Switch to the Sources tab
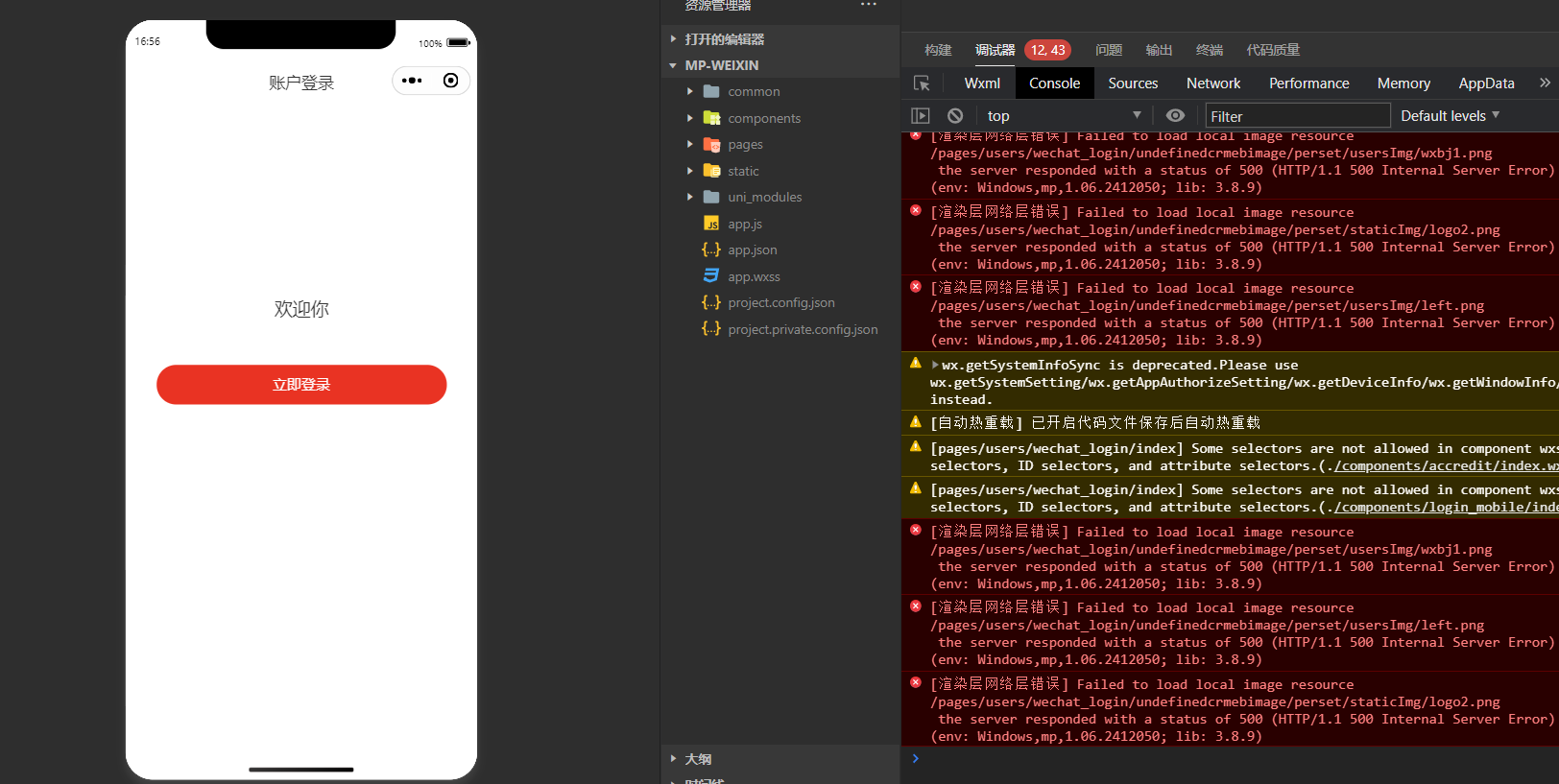 pos(1133,83)
